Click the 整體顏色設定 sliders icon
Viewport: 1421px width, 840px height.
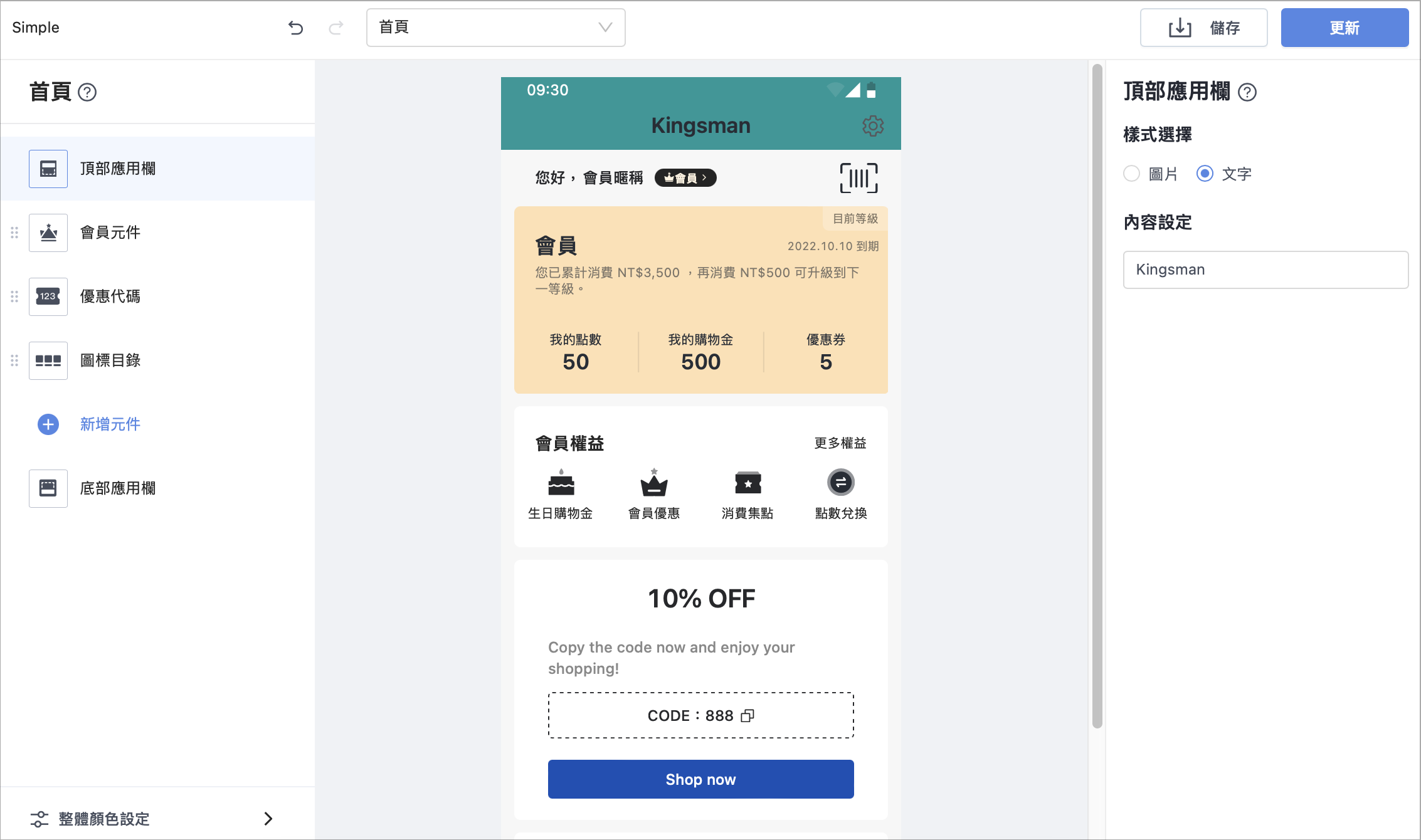pyautogui.click(x=40, y=819)
